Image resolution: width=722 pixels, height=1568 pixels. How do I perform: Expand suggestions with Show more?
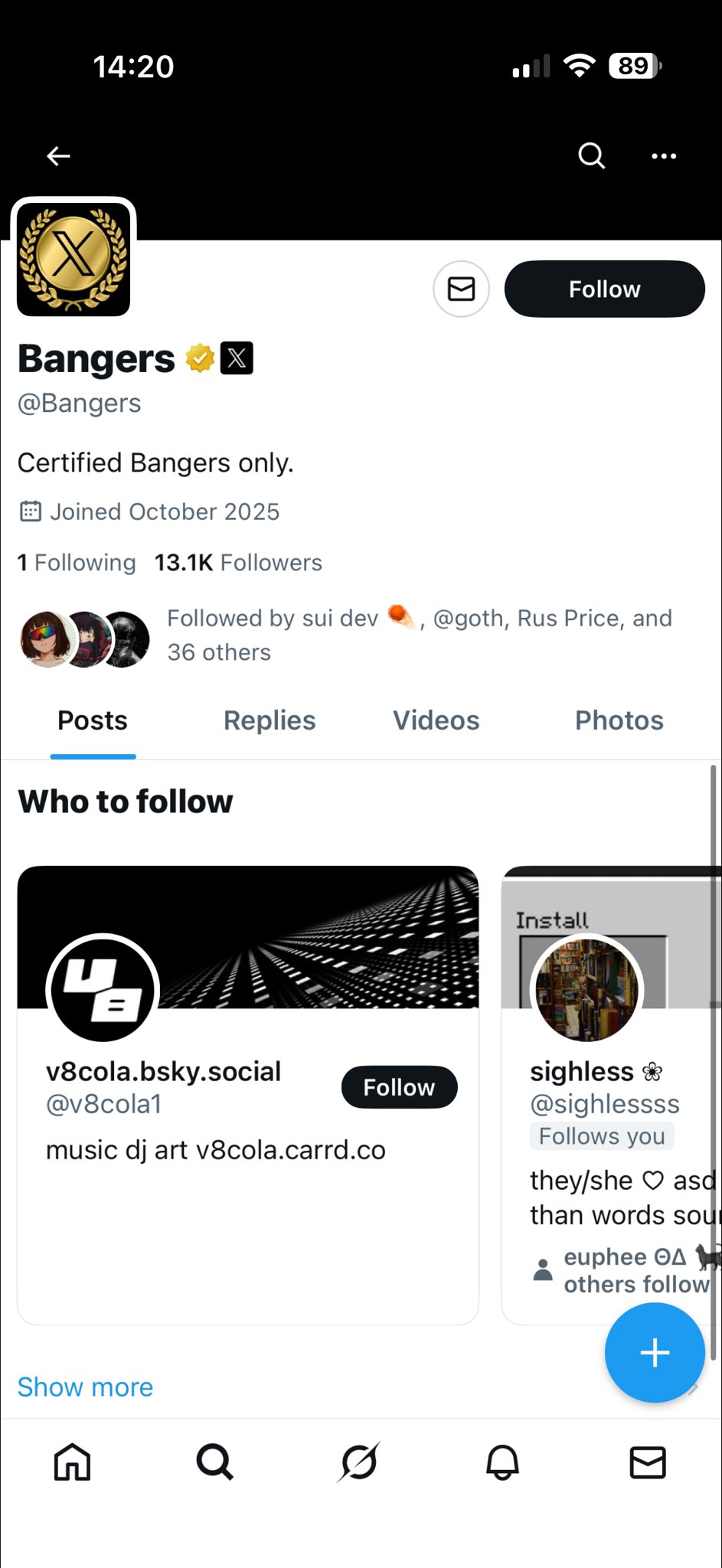tap(85, 1387)
